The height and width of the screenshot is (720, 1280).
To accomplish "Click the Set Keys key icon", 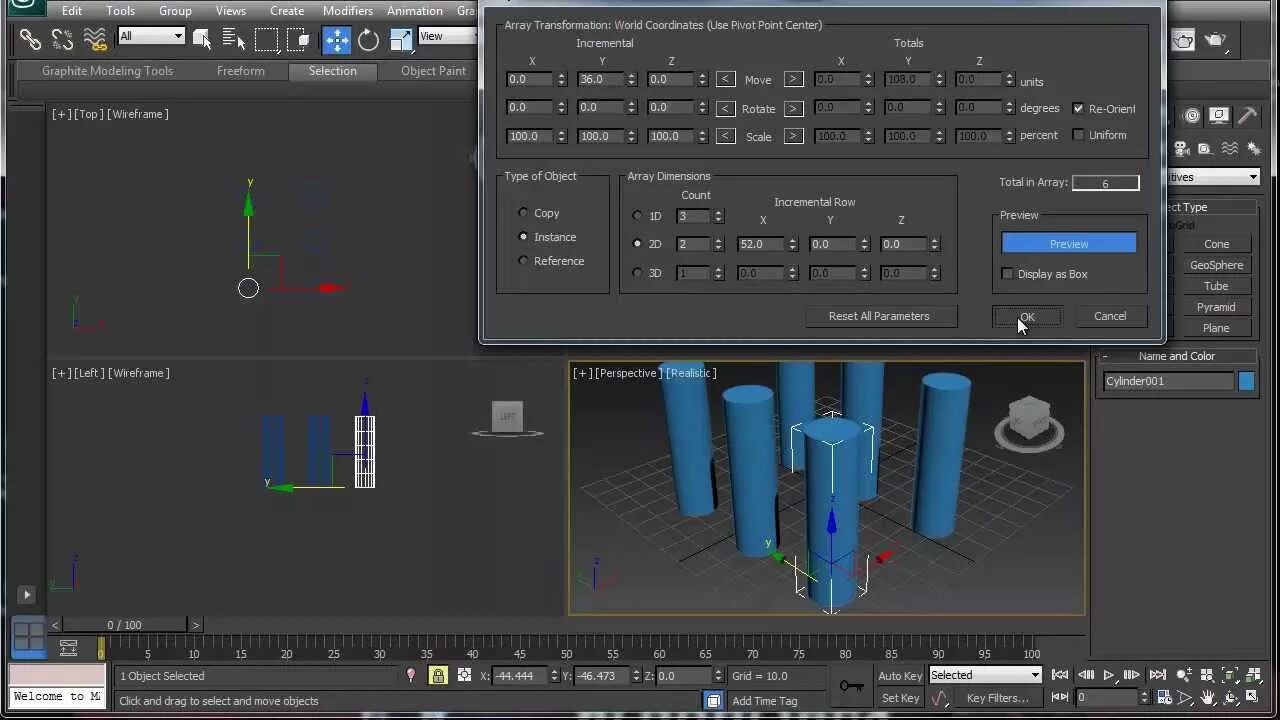I will tap(852, 686).
